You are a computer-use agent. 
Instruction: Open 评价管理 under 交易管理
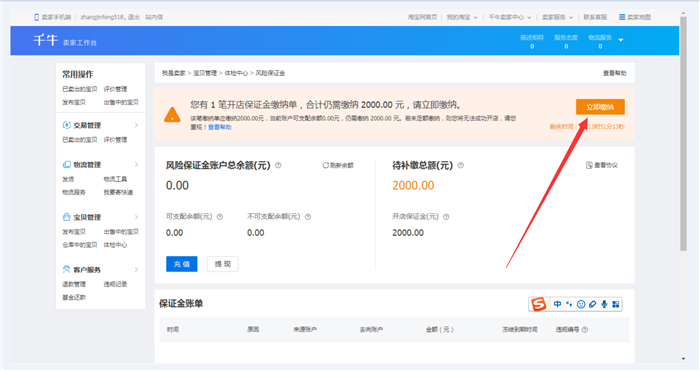(x=115, y=140)
